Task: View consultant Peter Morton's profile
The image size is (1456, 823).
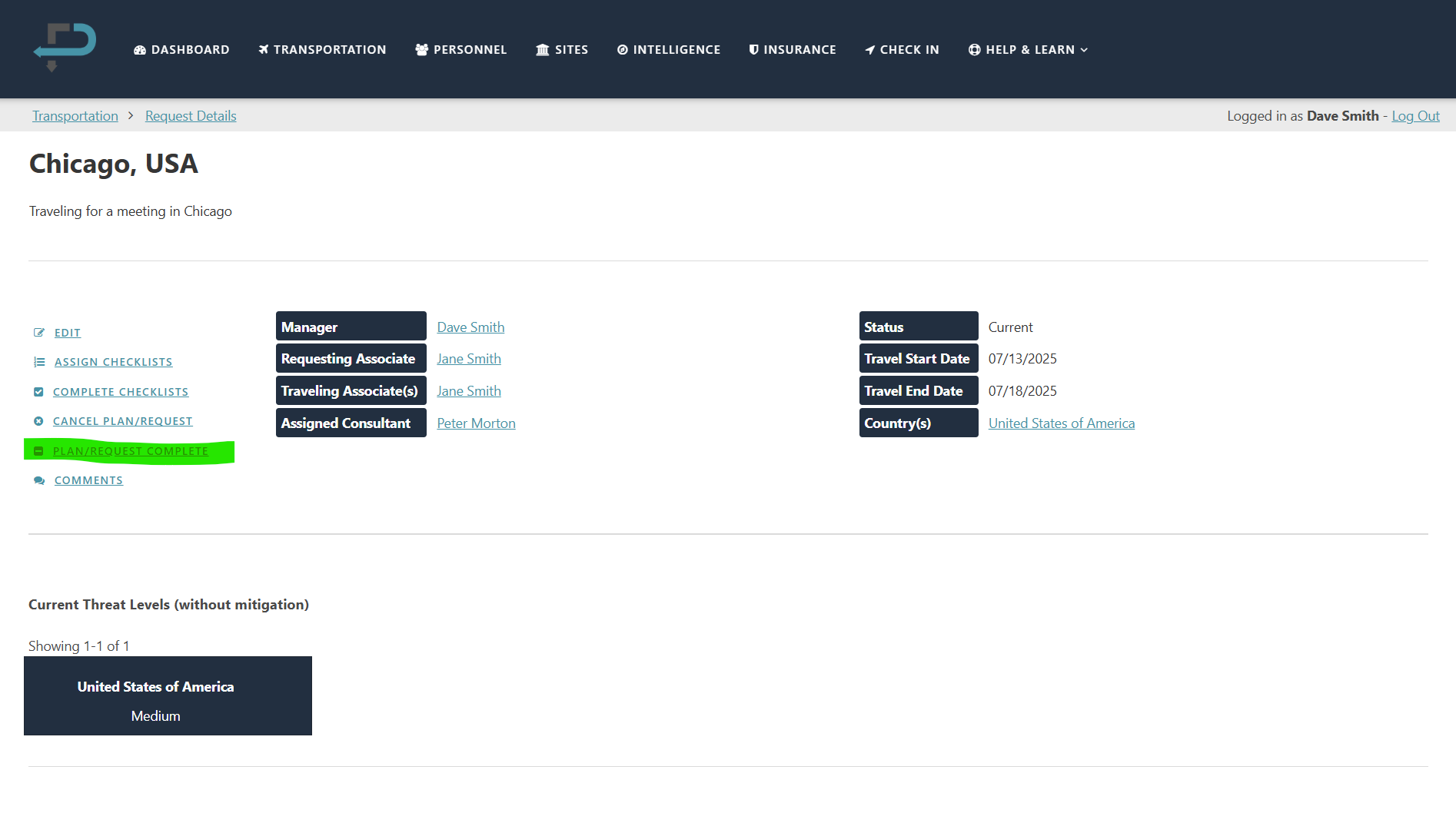Action: 476,423
